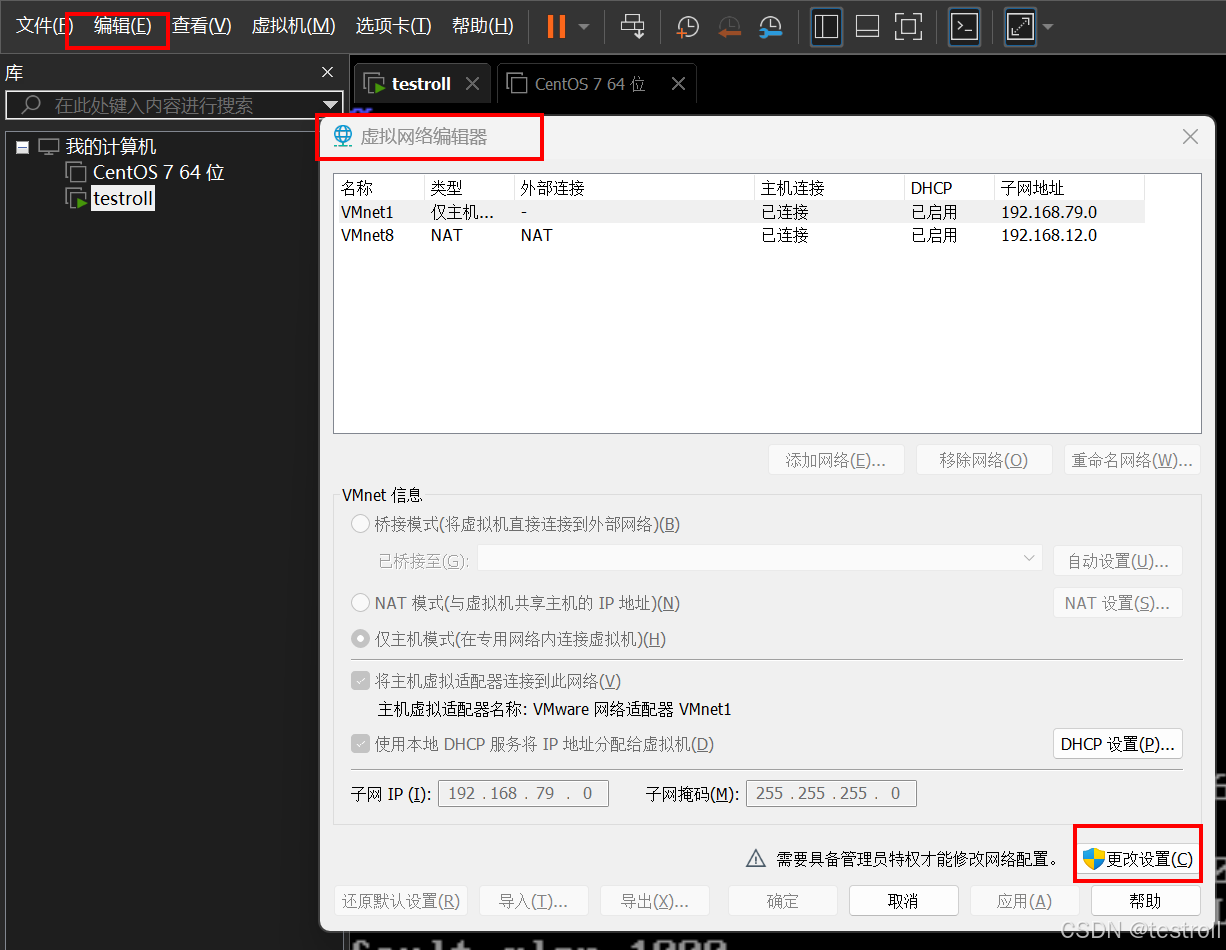
Task: Open the 已桥接至(G) combo box
Action: pyautogui.click(x=760, y=560)
